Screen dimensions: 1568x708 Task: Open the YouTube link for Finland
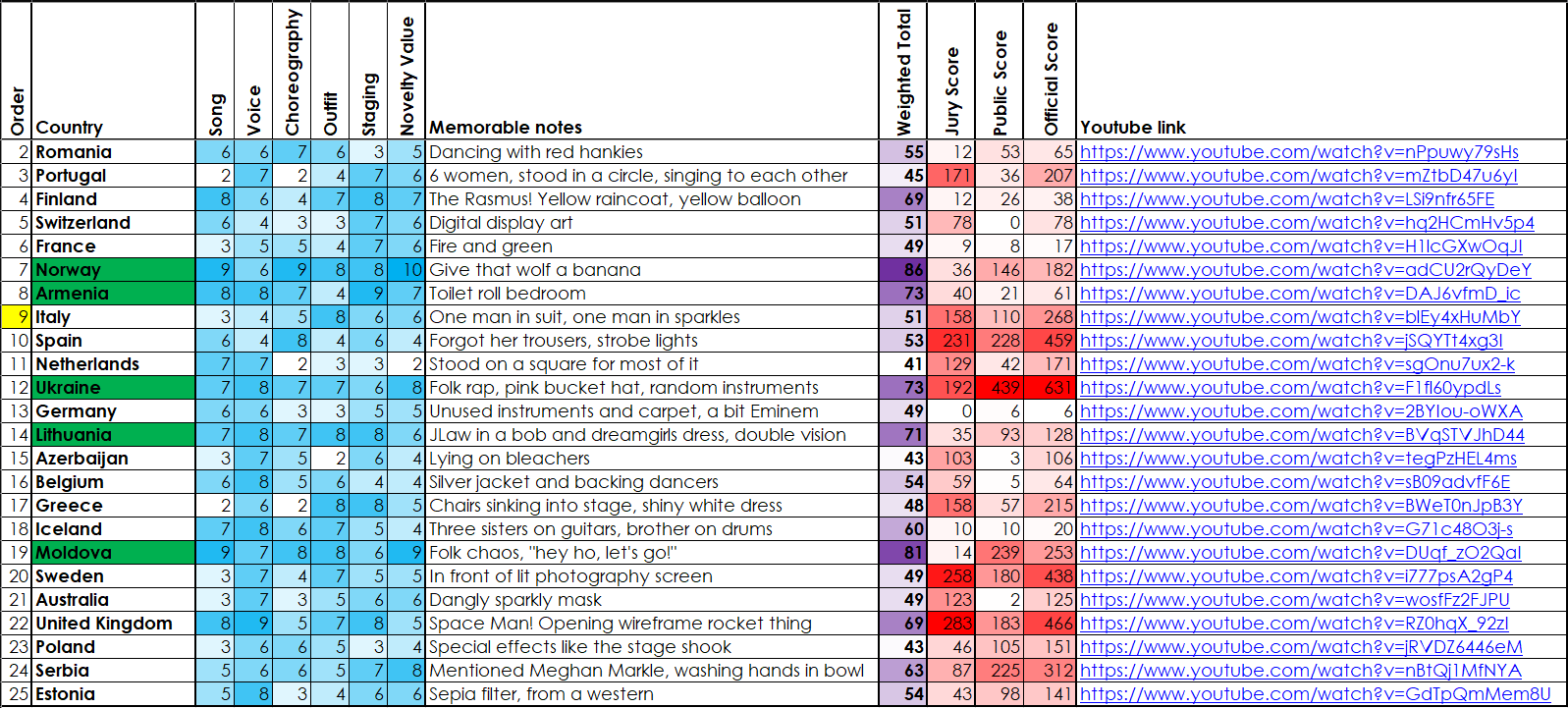tap(1287, 199)
